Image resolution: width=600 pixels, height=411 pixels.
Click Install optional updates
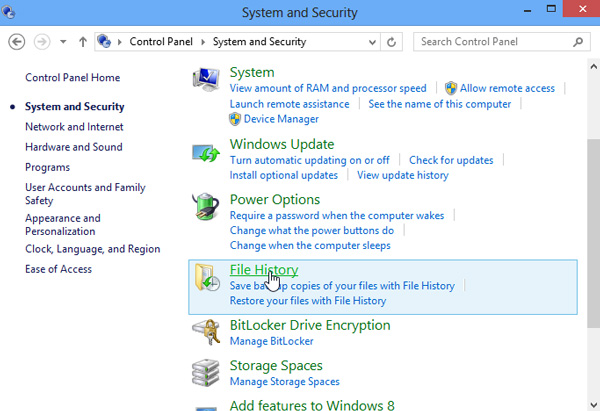[x=284, y=175]
